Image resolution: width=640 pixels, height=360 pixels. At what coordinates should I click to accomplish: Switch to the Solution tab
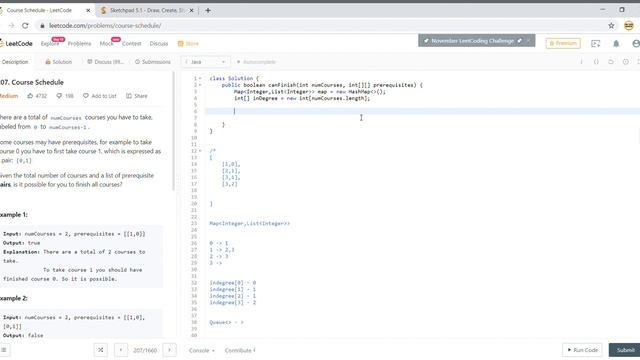[58, 62]
